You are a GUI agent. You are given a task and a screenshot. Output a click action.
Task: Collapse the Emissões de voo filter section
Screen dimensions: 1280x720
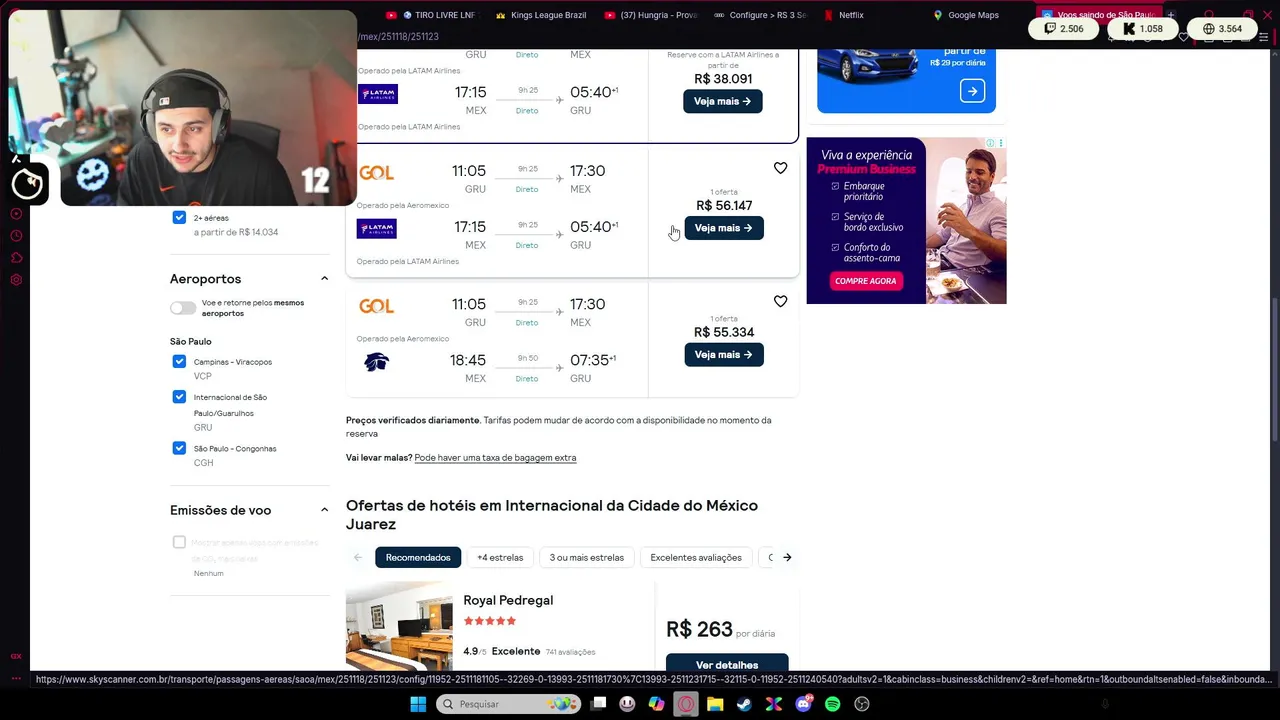(324, 510)
